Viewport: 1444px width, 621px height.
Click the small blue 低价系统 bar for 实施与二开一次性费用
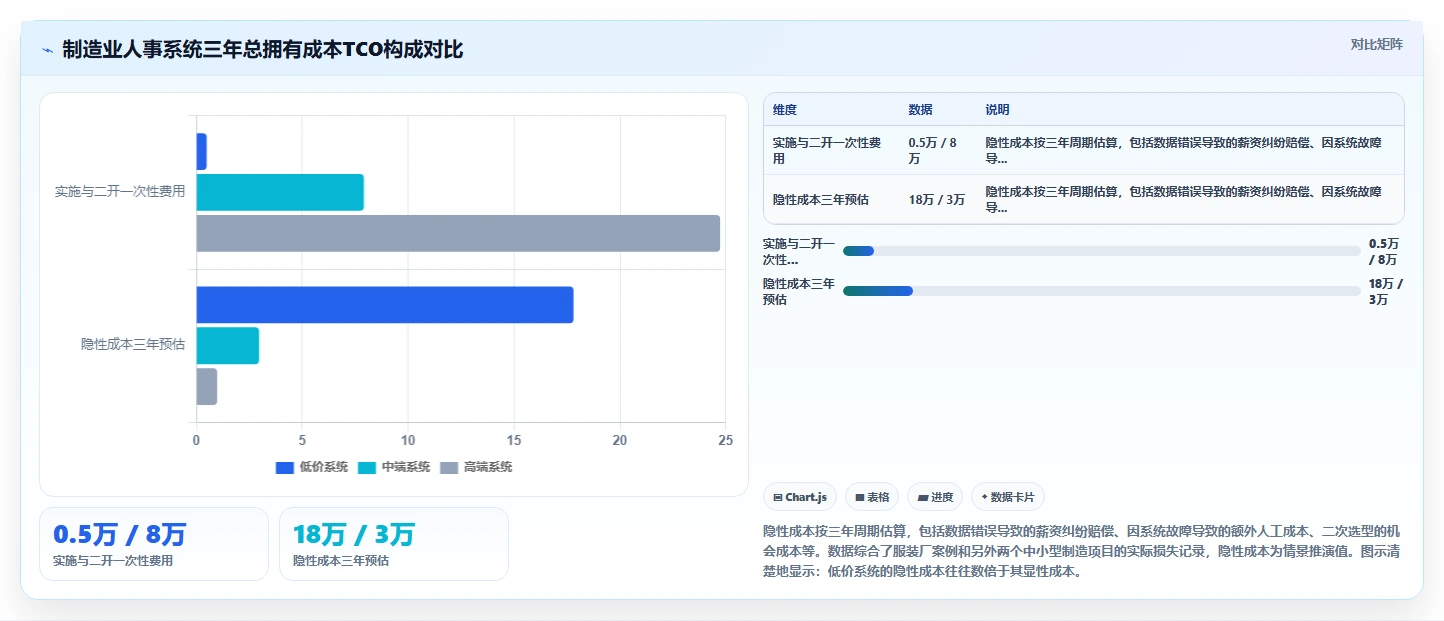(201, 151)
